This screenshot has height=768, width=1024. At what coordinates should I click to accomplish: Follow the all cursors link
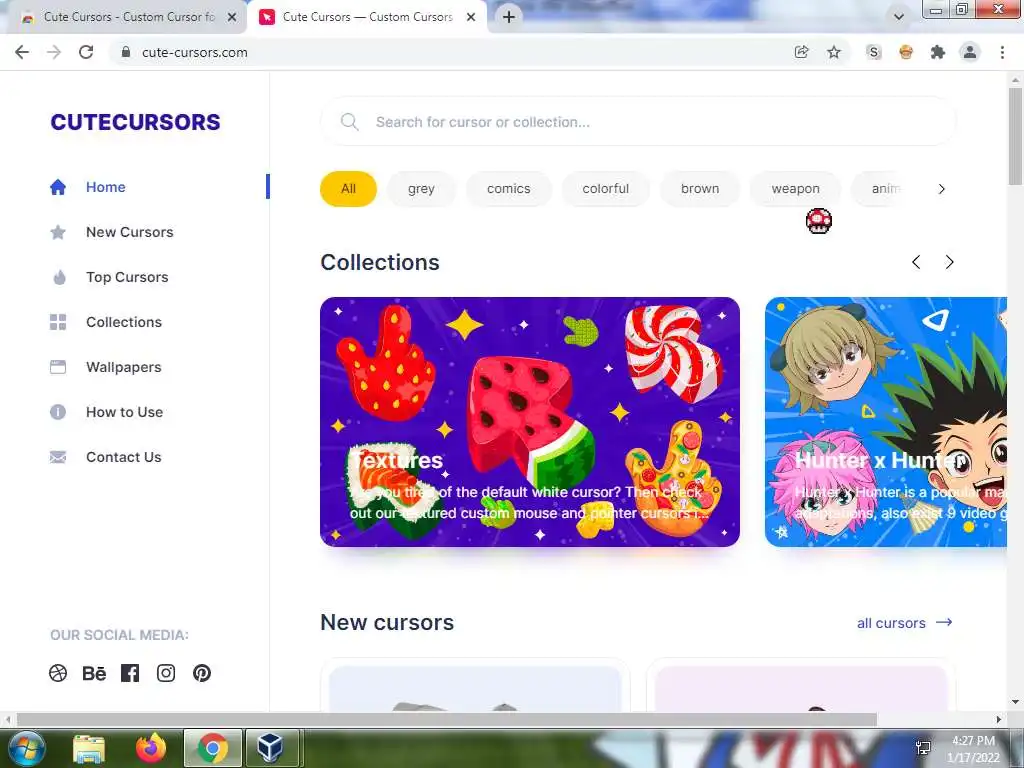(904, 623)
